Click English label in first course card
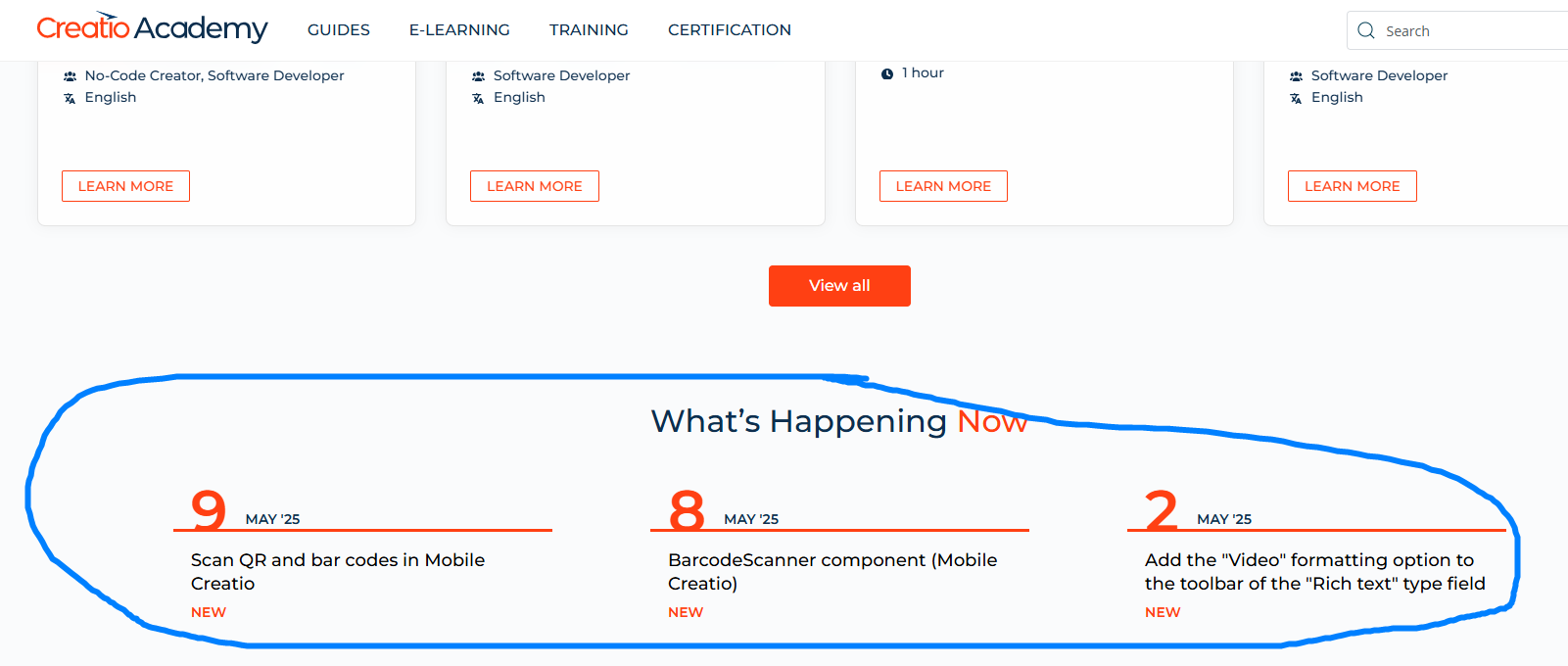The height and width of the screenshot is (666, 1568). coord(111,97)
